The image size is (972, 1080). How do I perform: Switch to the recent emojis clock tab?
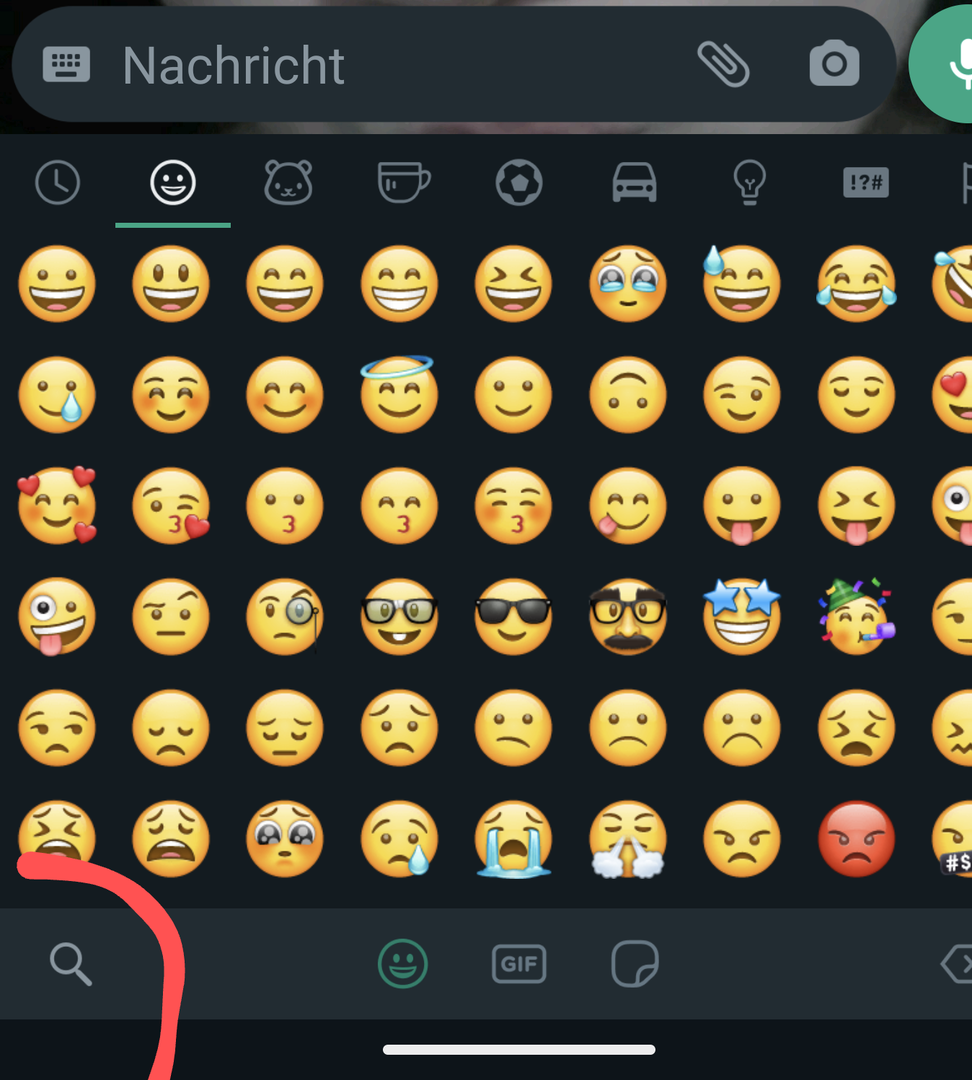click(57, 183)
